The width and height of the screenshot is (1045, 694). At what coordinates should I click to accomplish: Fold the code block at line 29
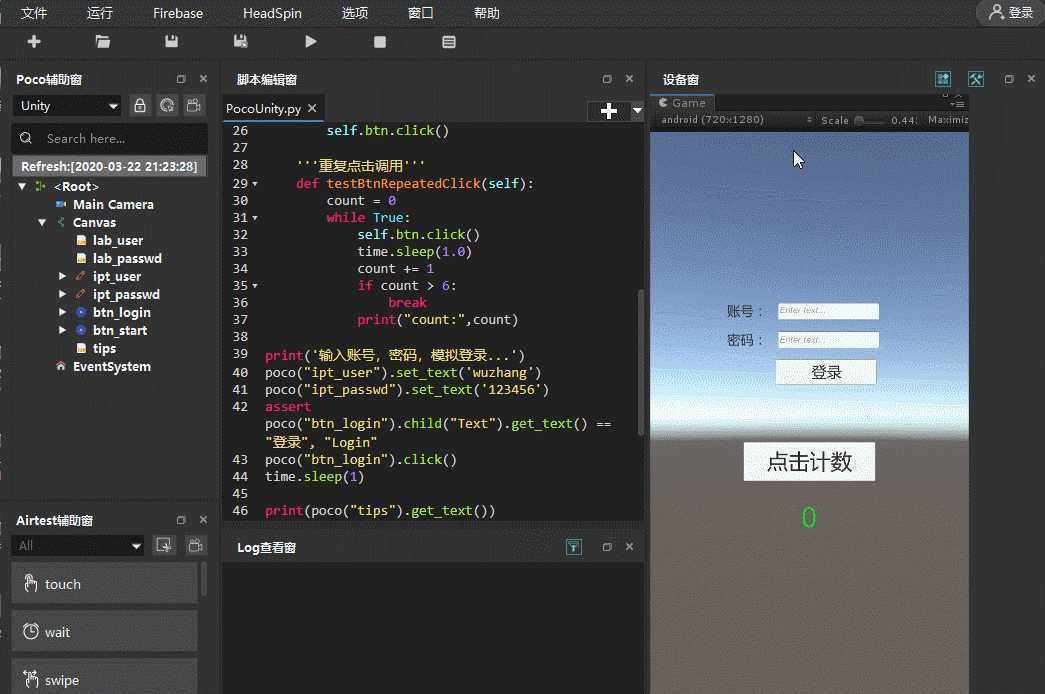tap(255, 184)
